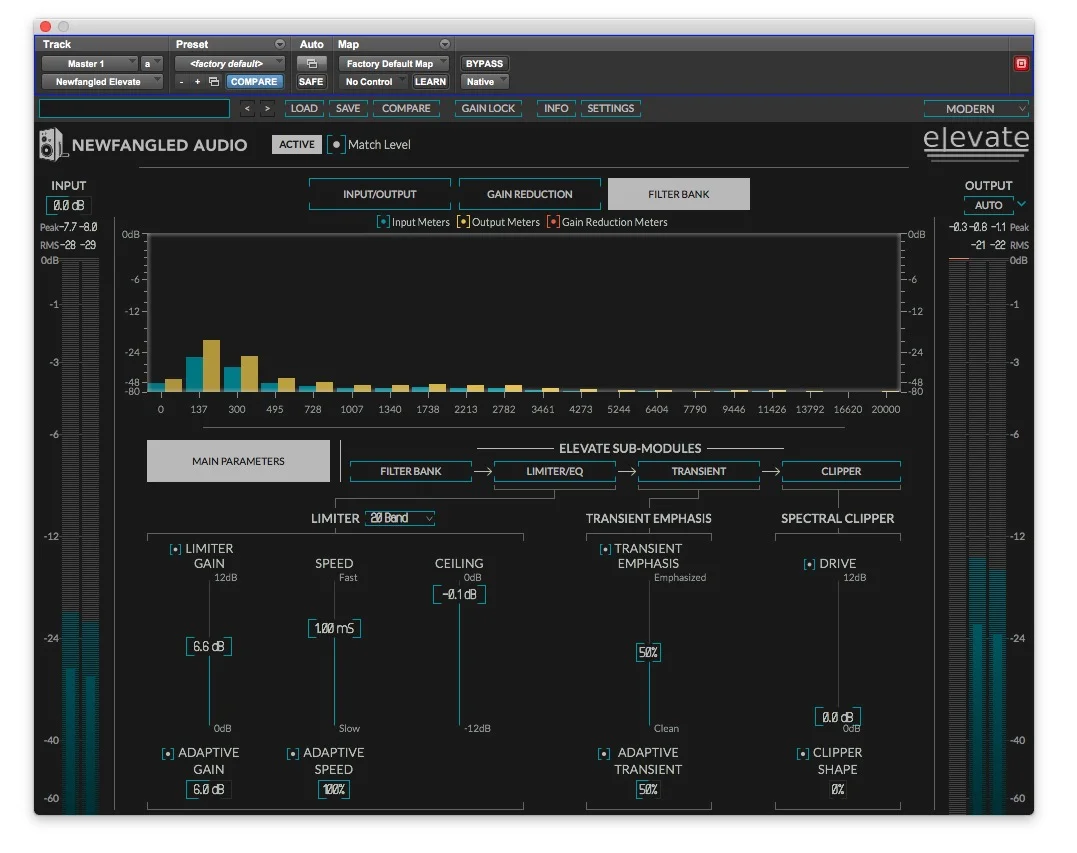This screenshot has height=853, width=1077.
Task: Click the Clipper Shape 0% value
Action: tap(838, 790)
